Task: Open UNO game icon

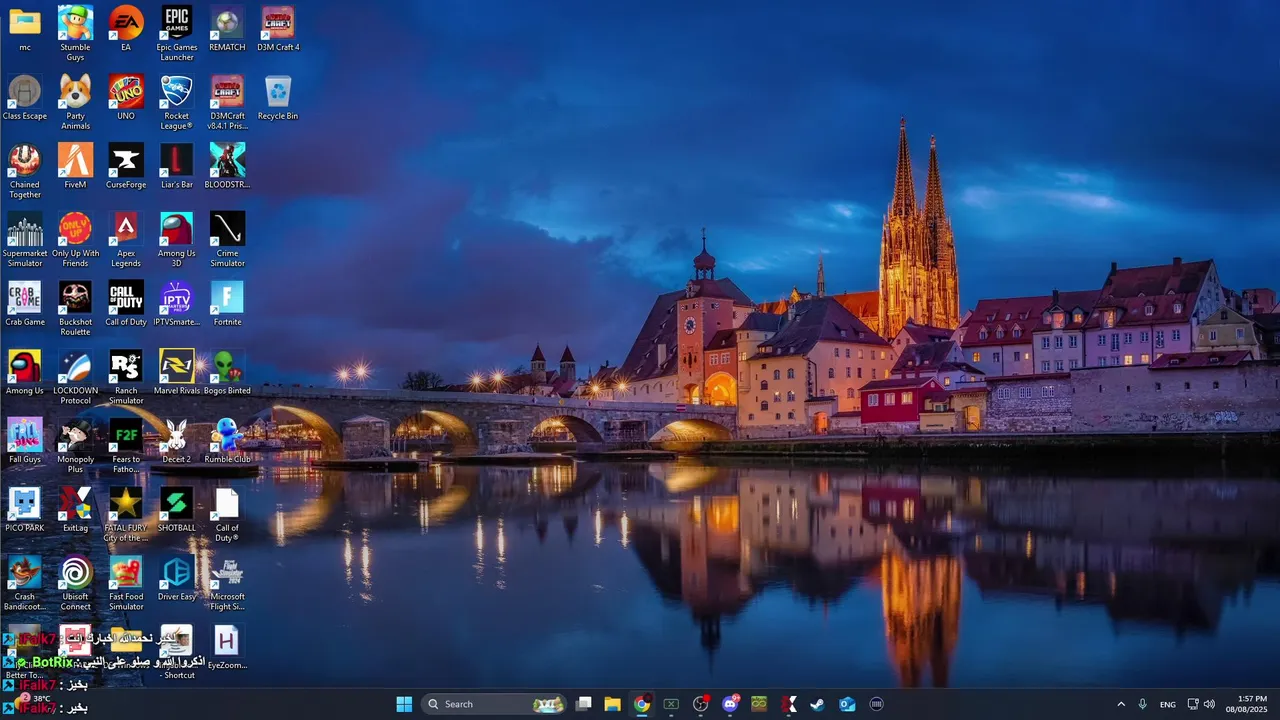Action: click(x=126, y=98)
